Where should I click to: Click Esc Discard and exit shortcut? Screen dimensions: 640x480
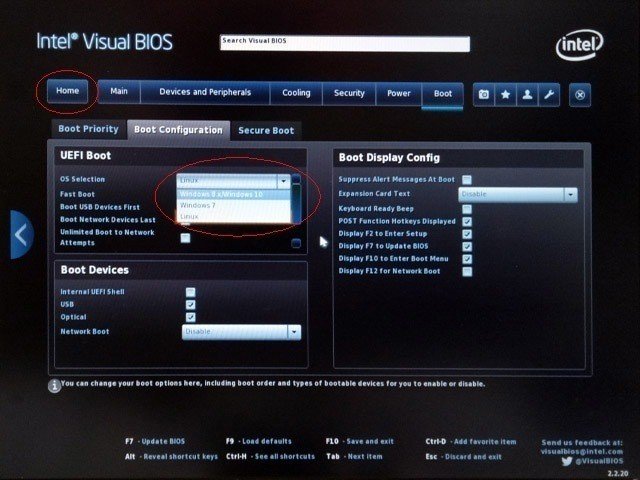pyautogui.click(x=464, y=457)
